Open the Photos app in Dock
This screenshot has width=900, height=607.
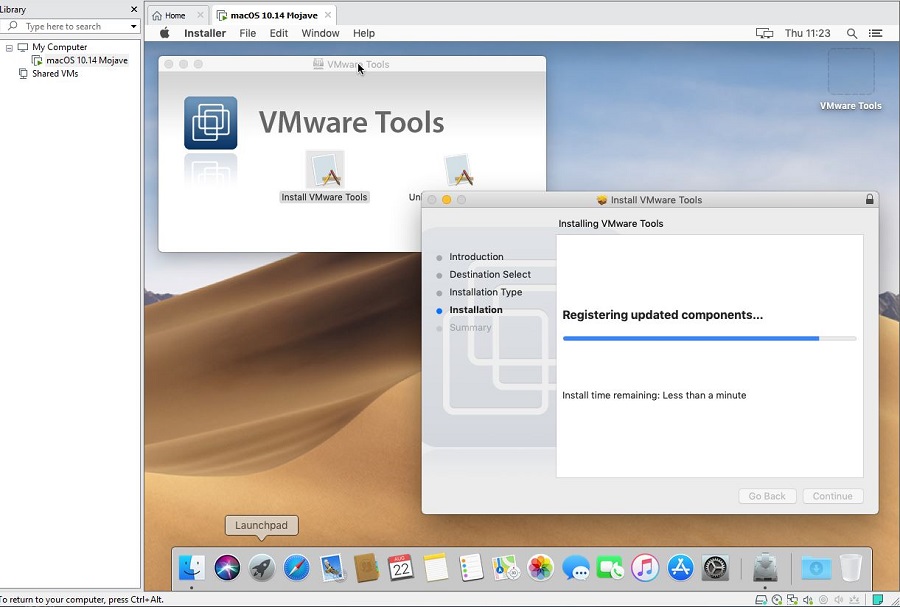click(x=541, y=568)
